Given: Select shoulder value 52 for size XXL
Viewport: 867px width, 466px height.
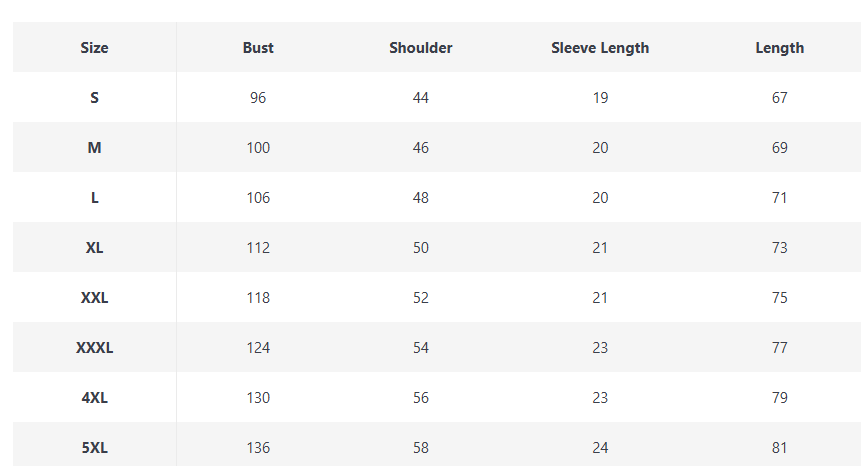Looking at the screenshot, I should [x=421, y=297].
